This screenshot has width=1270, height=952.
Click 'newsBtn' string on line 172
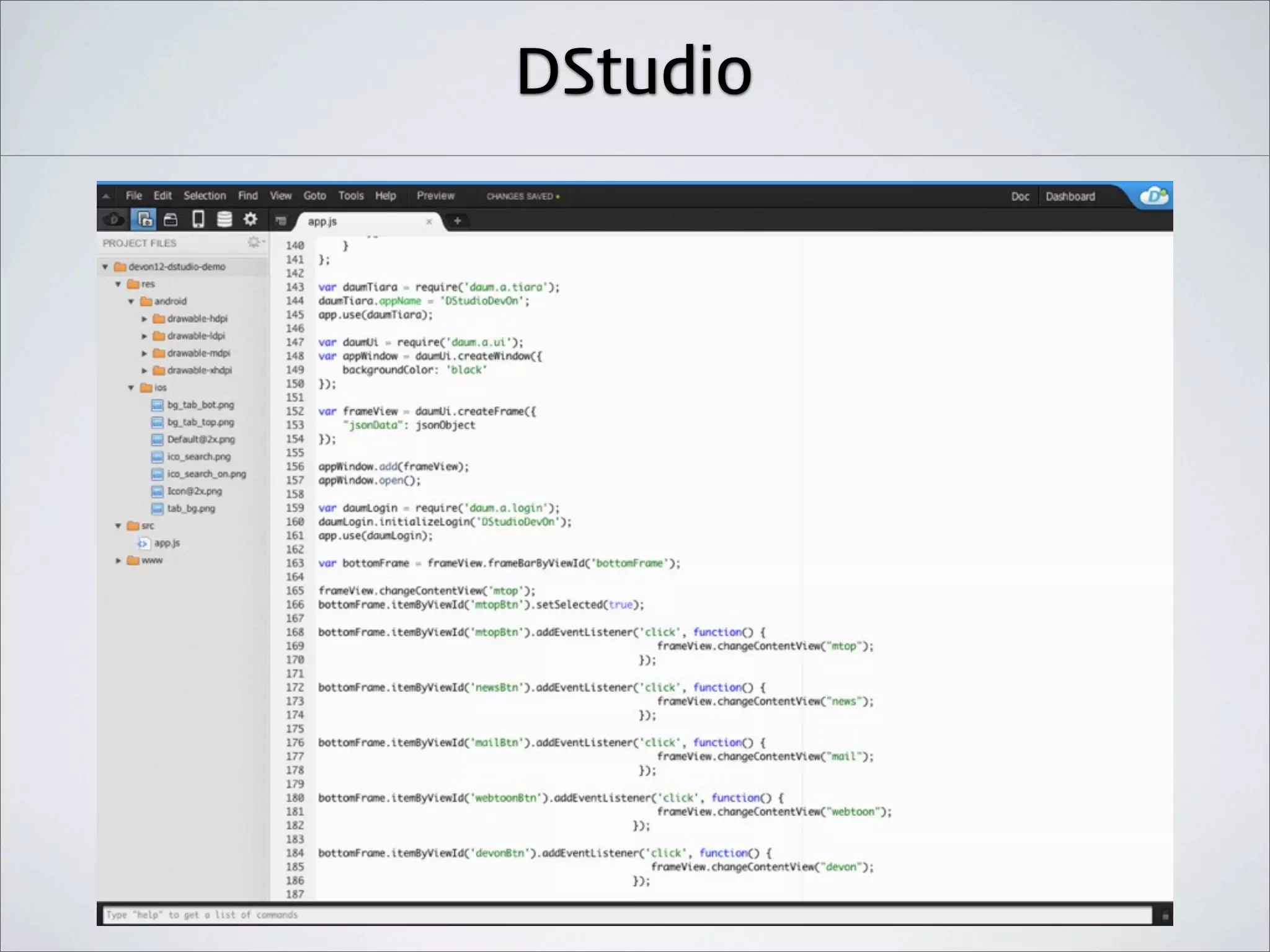(496, 688)
